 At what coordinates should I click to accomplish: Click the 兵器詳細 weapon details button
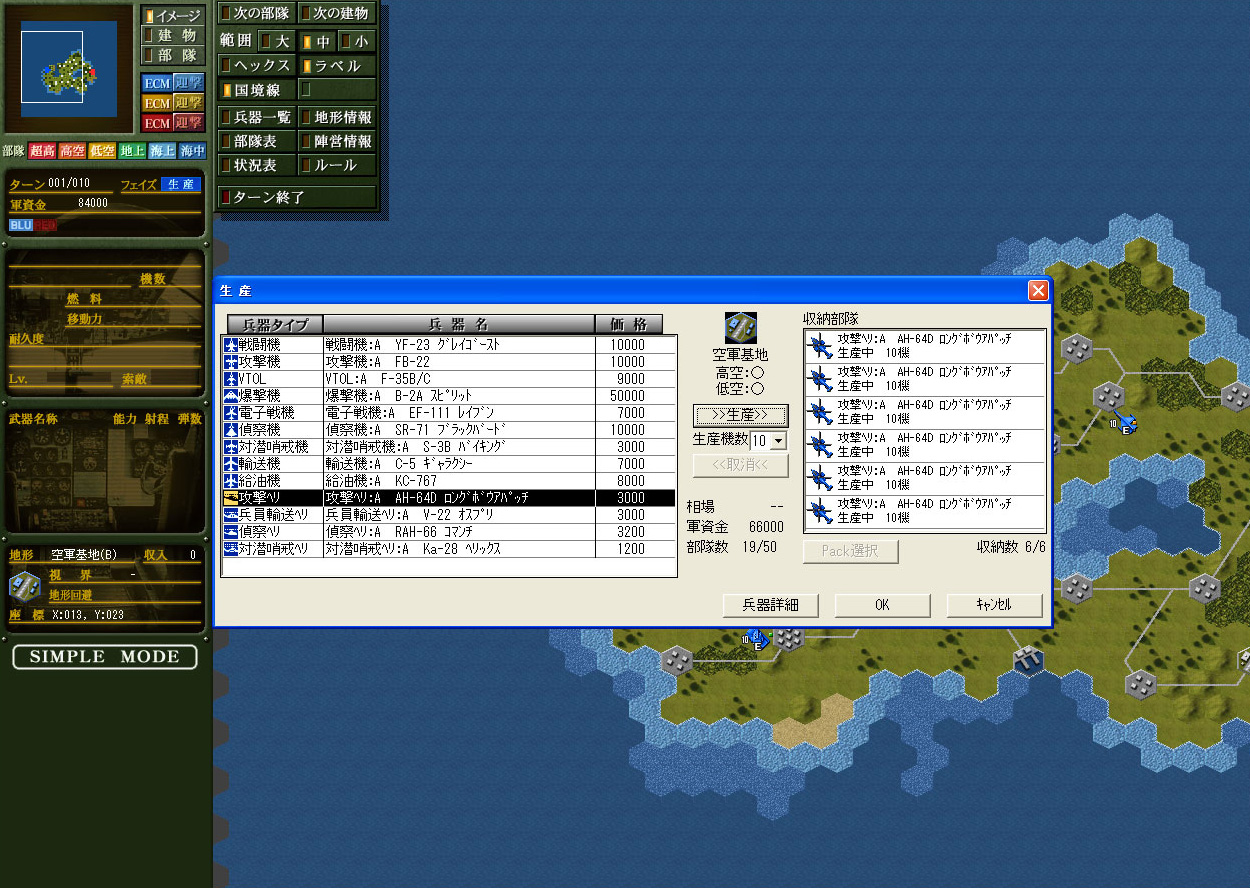coord(770,605)
